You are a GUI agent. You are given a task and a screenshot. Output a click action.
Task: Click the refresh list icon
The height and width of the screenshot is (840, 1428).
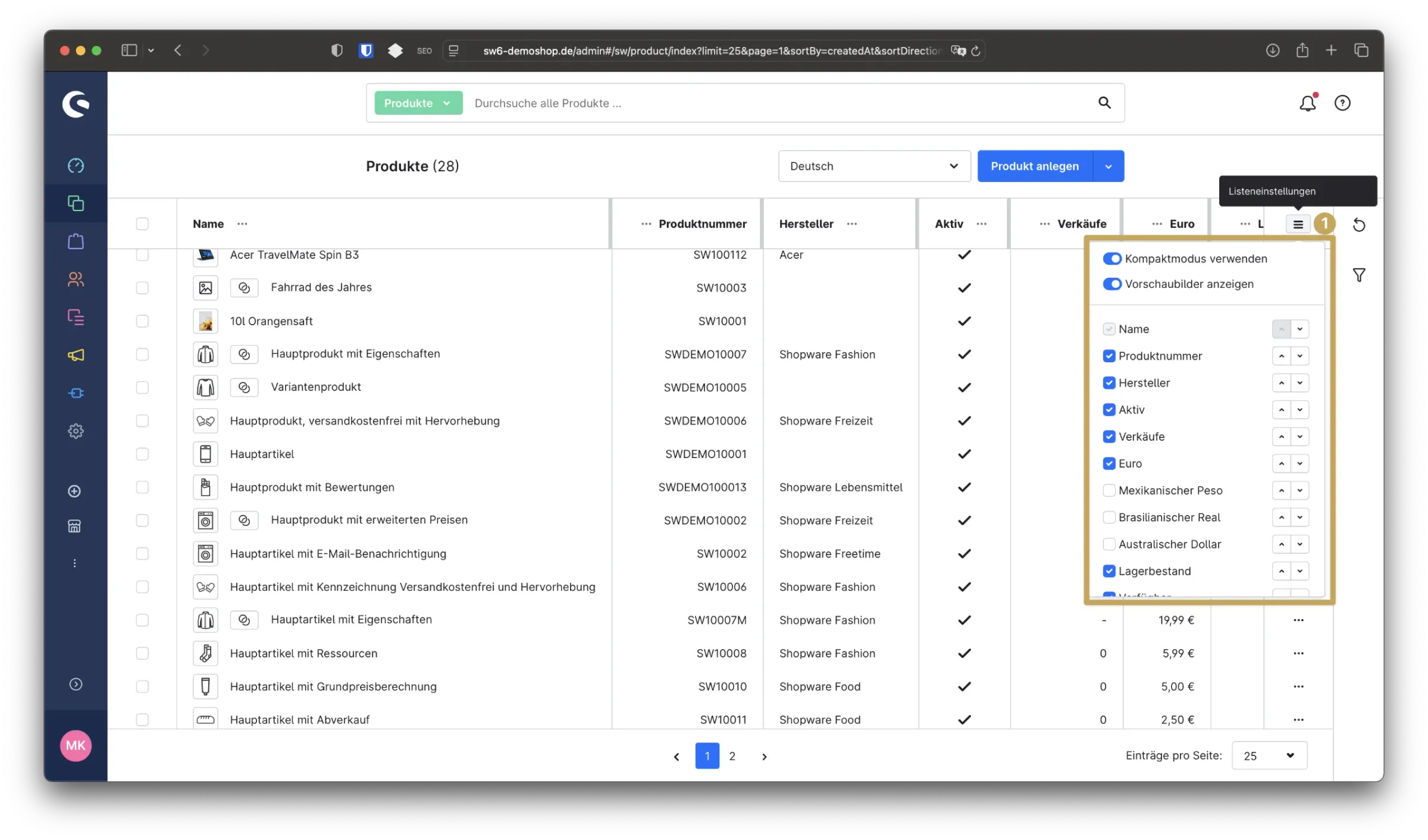click(1359, 225)
